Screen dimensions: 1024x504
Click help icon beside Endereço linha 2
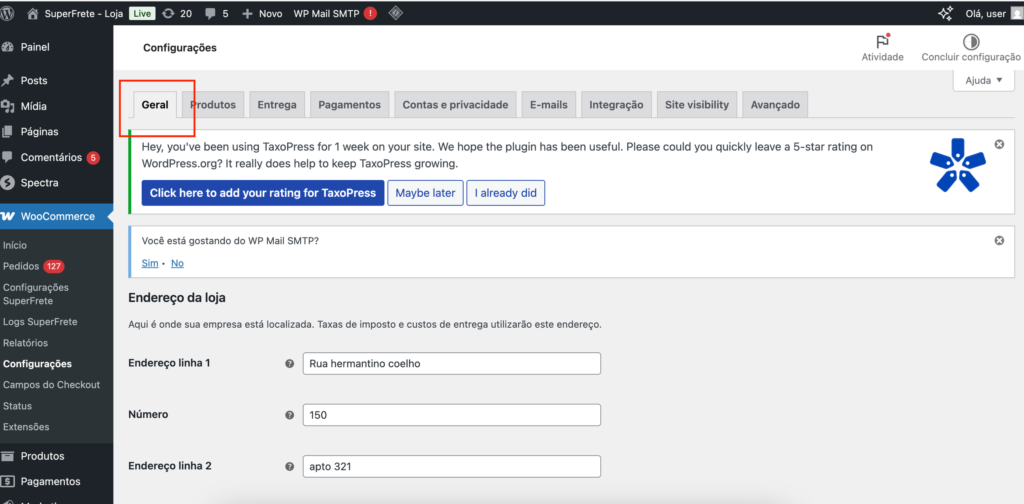(289, 467)
